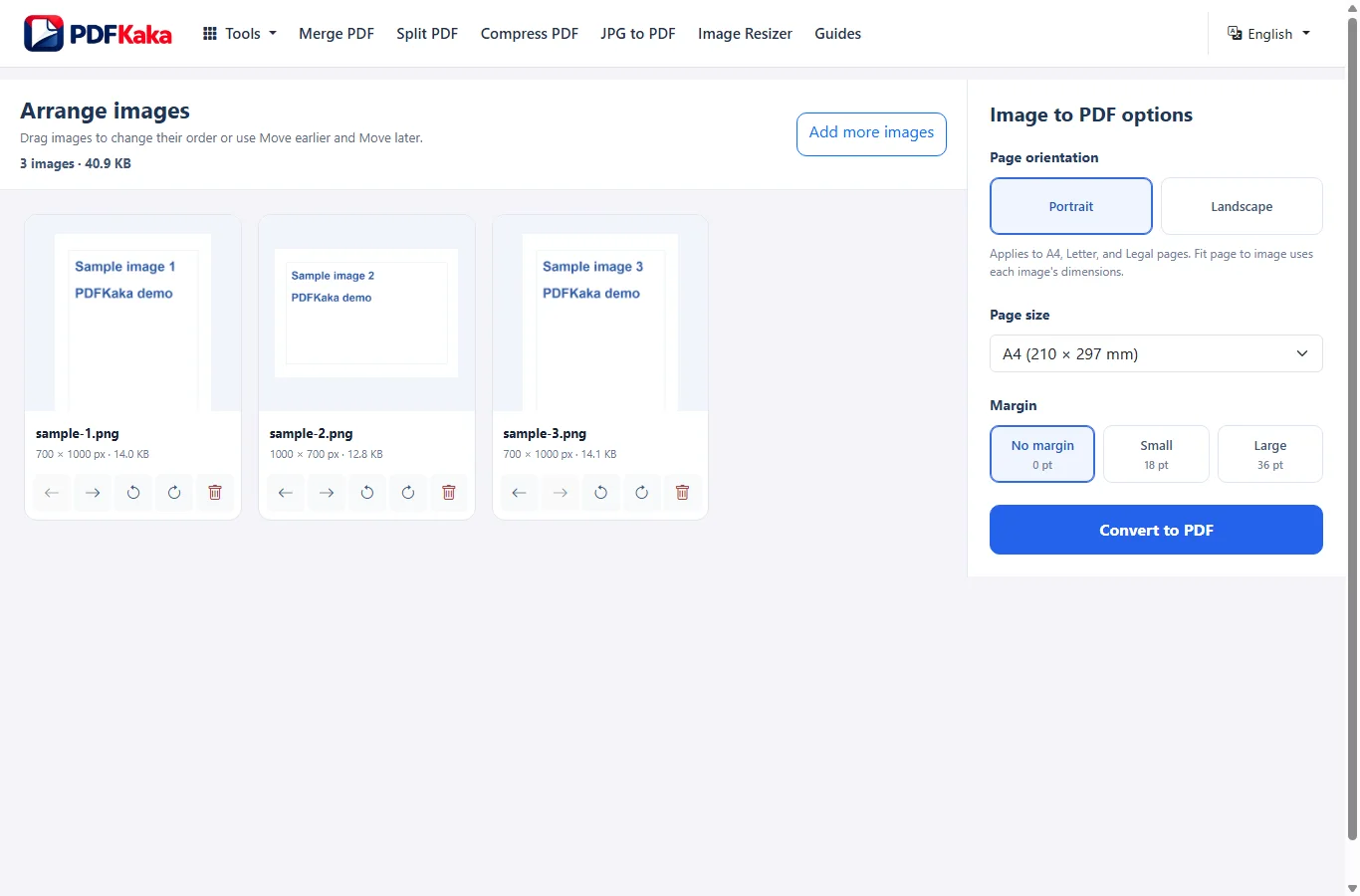Screen dimensions: 1360x896
Task: Move sample-1.png later in order
Action: tap(93, 493)
